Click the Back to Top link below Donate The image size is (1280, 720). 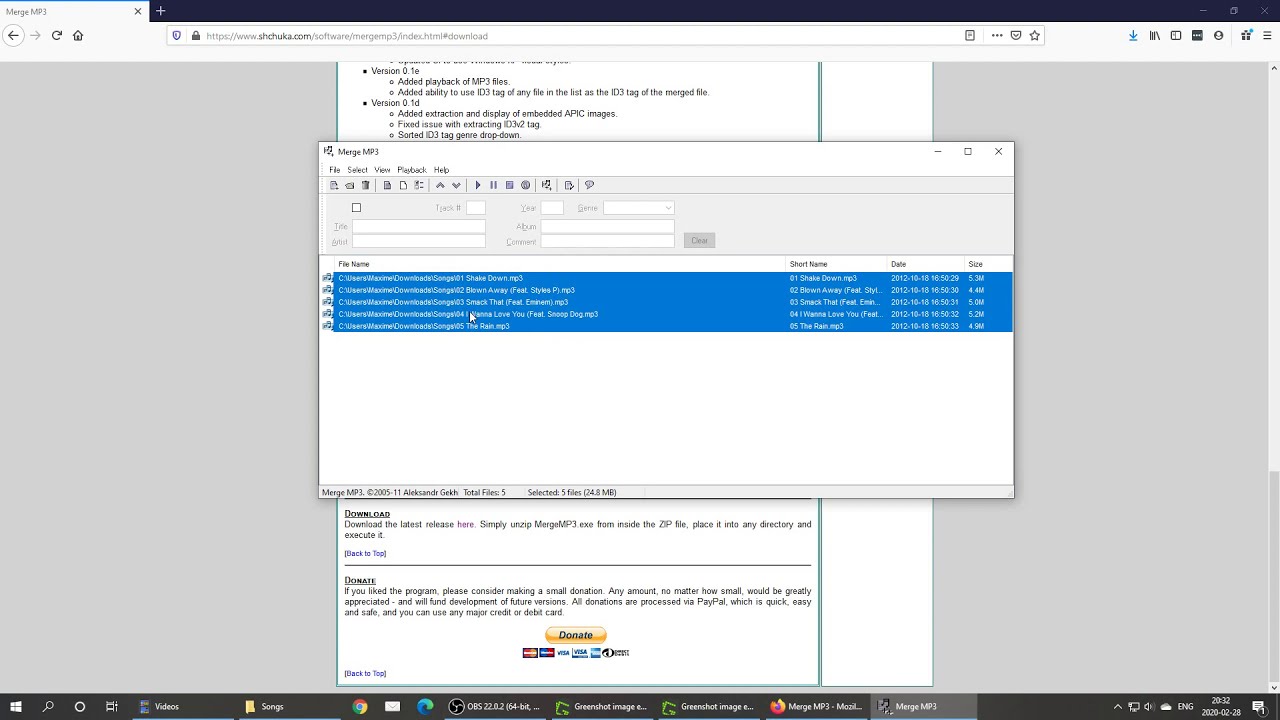tap(365, 673)
